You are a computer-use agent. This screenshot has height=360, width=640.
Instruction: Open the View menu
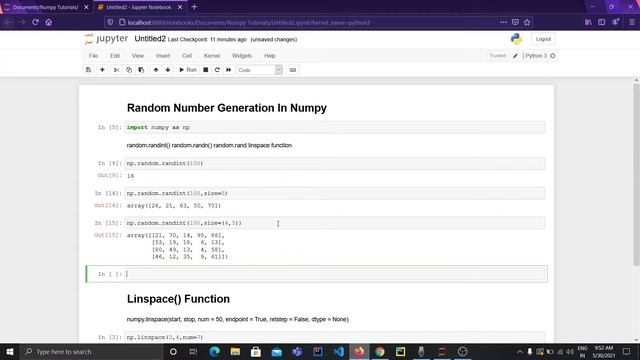[x=138, y=56]
